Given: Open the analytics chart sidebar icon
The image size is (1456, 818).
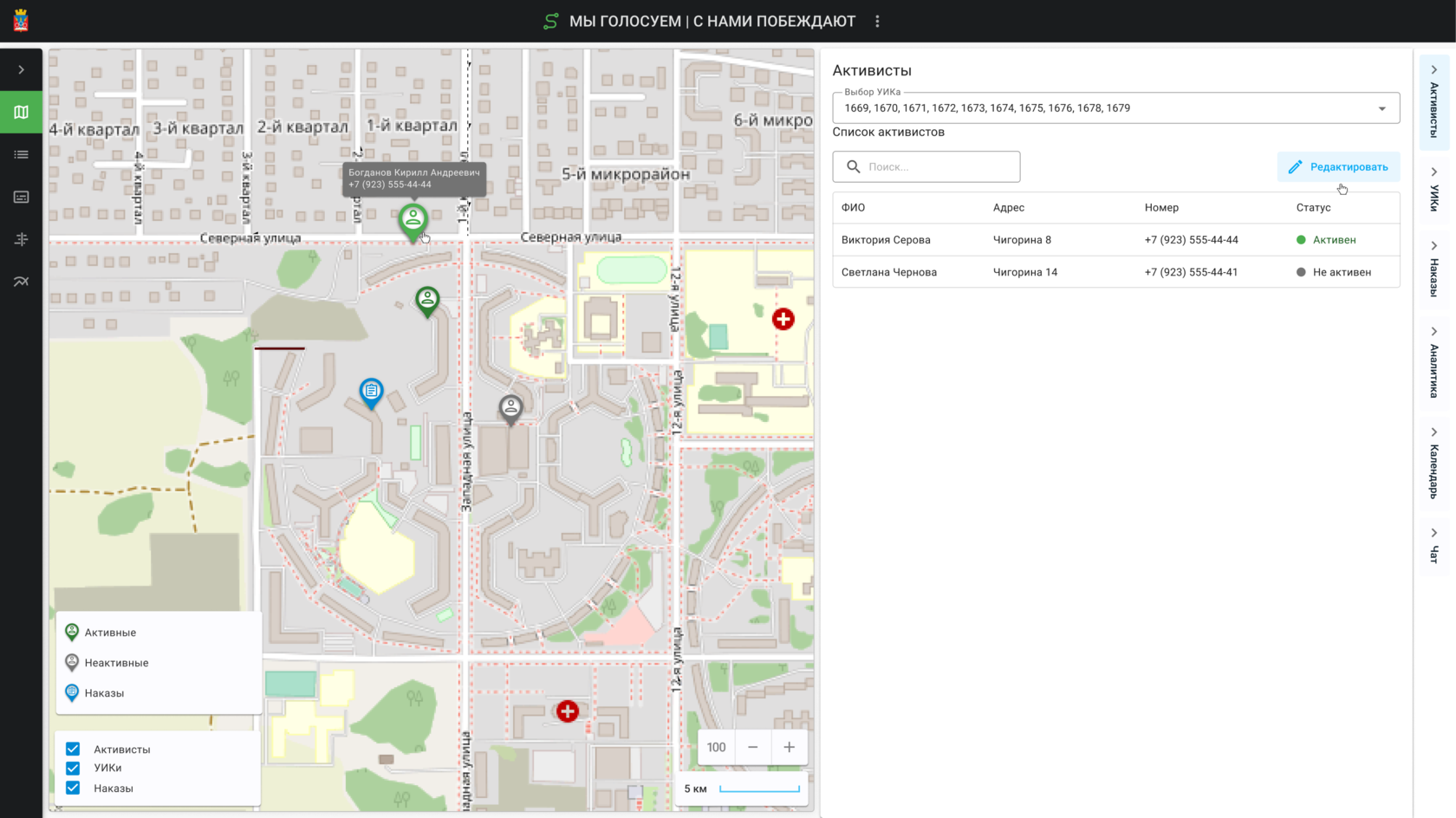Looking at the screenshot, I should (x=21, y=282).
